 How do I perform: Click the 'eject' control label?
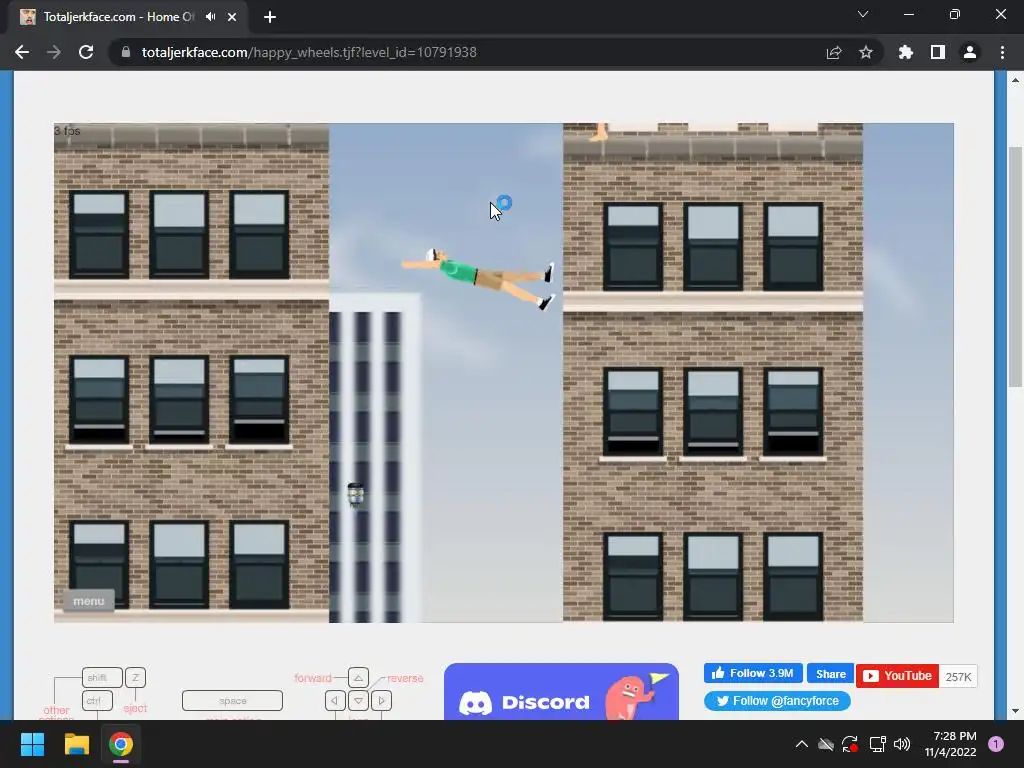pos(135,709)
